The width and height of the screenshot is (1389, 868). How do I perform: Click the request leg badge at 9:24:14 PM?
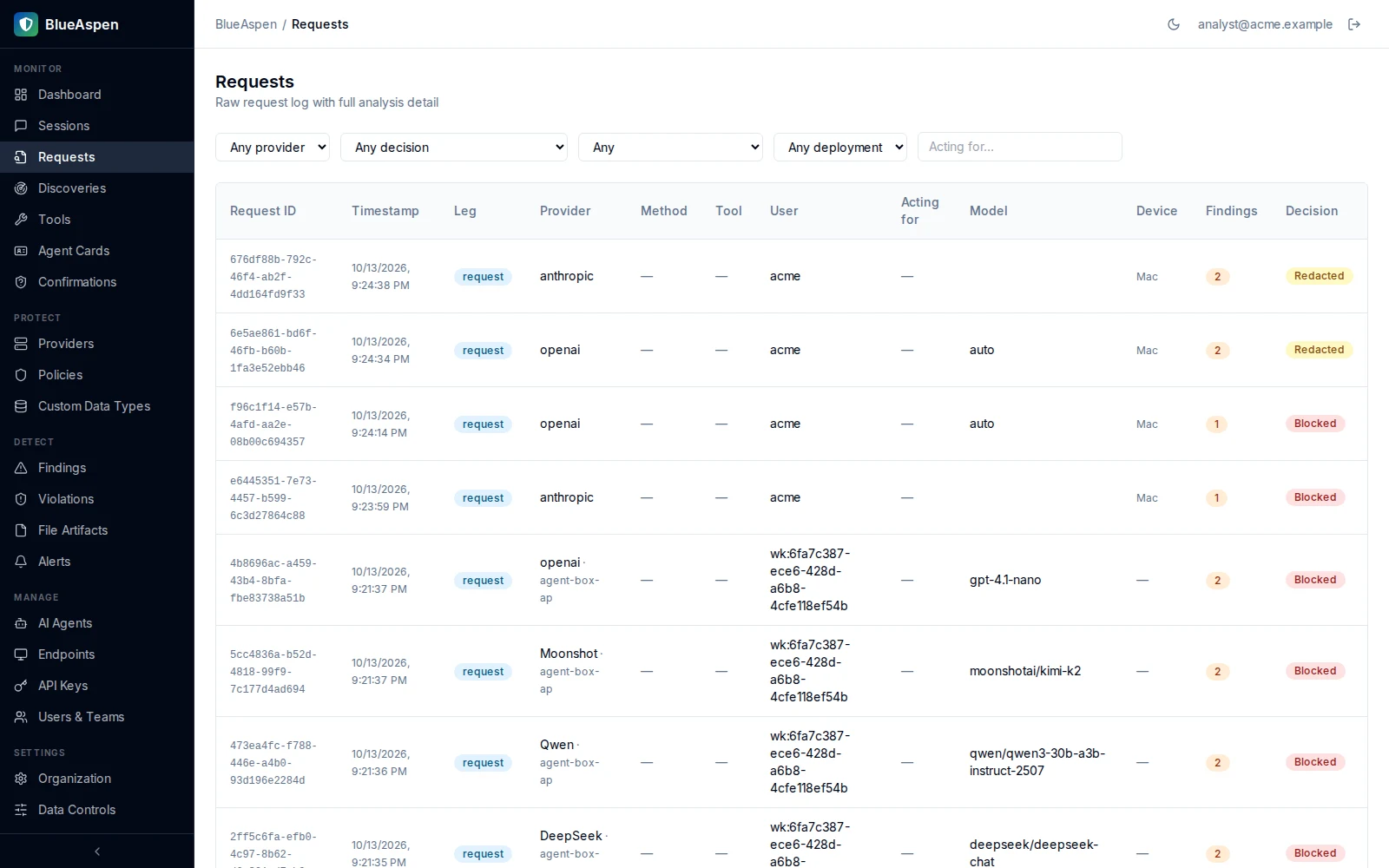[x=483, y=424]
